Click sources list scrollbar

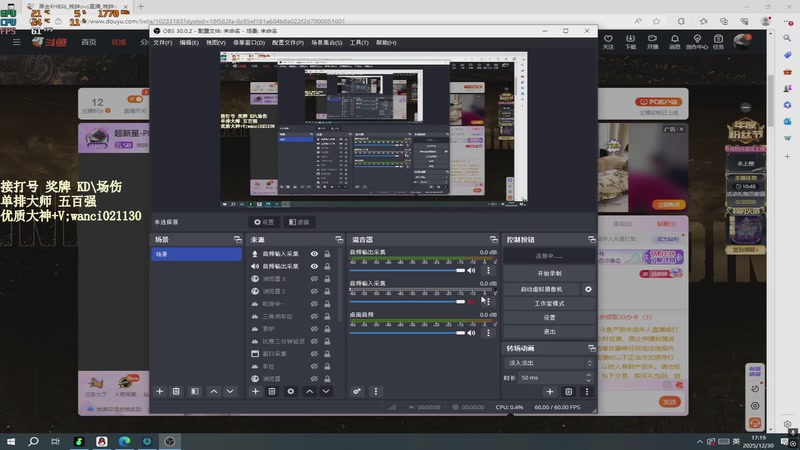[x=340, y=286]
